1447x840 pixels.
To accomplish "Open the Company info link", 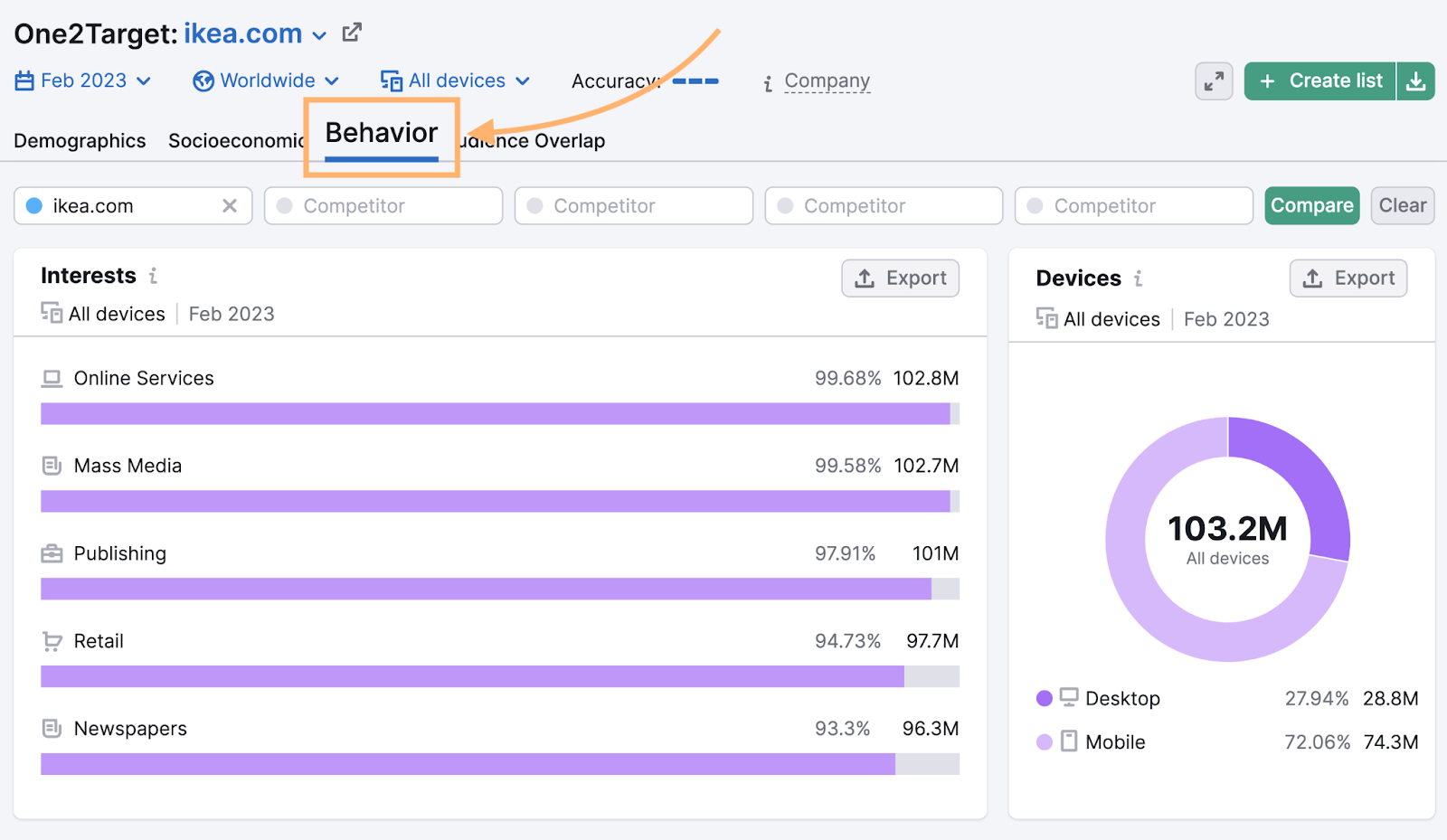I will (827, 80).
